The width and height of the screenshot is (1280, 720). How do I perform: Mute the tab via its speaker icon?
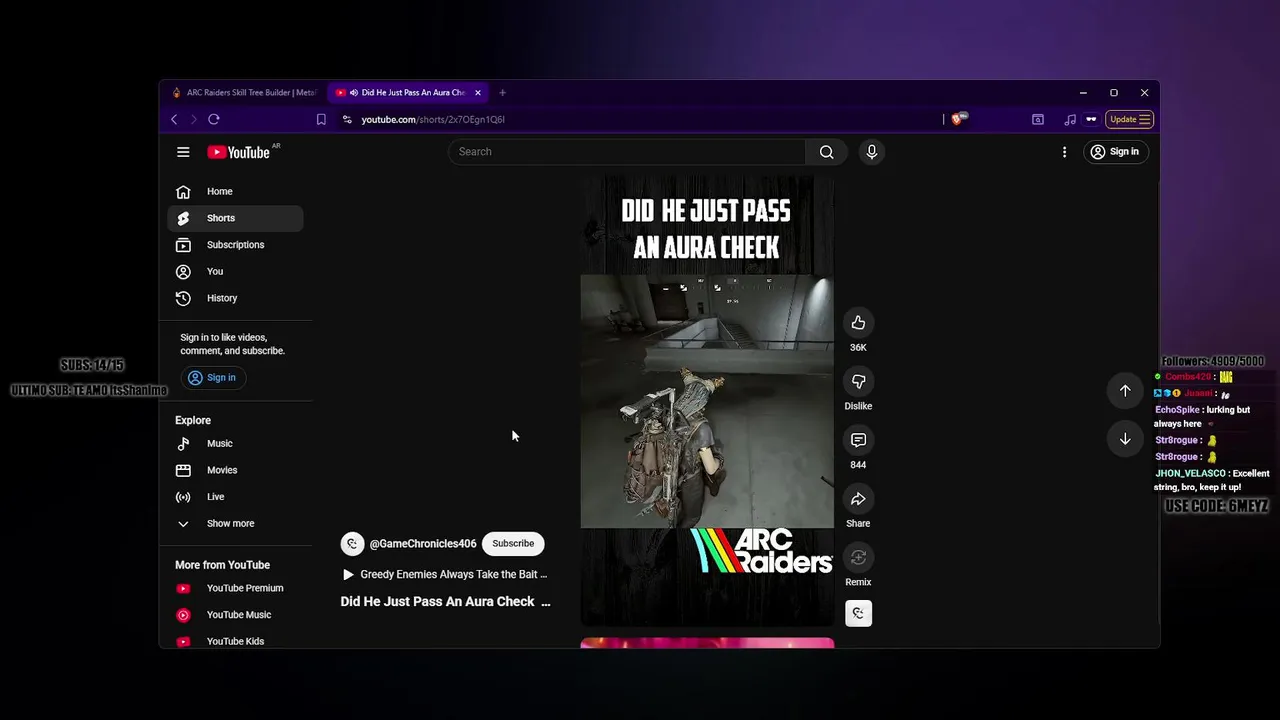pos(354,93)
